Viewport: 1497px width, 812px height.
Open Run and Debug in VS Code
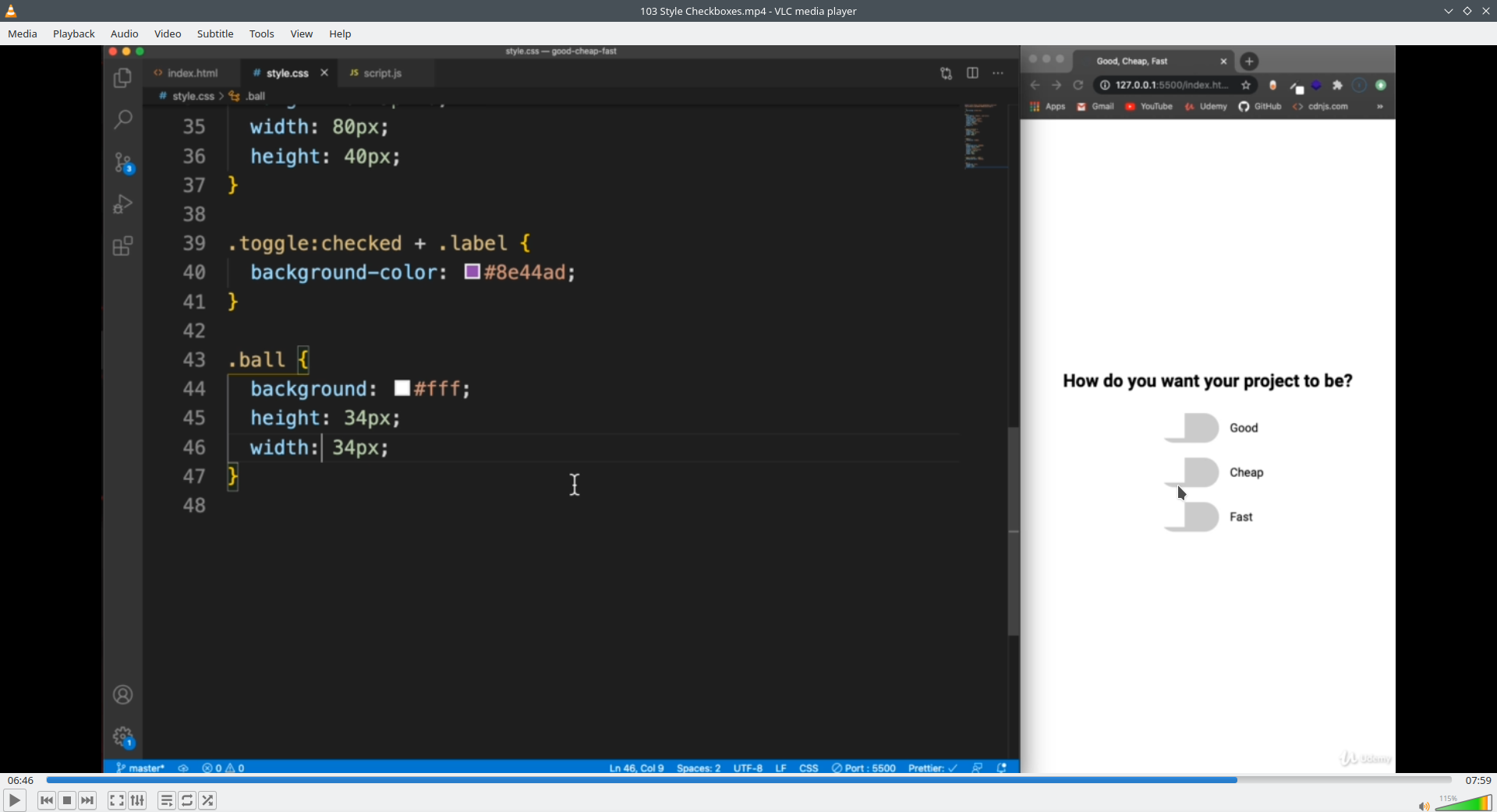tap(122, 204)
